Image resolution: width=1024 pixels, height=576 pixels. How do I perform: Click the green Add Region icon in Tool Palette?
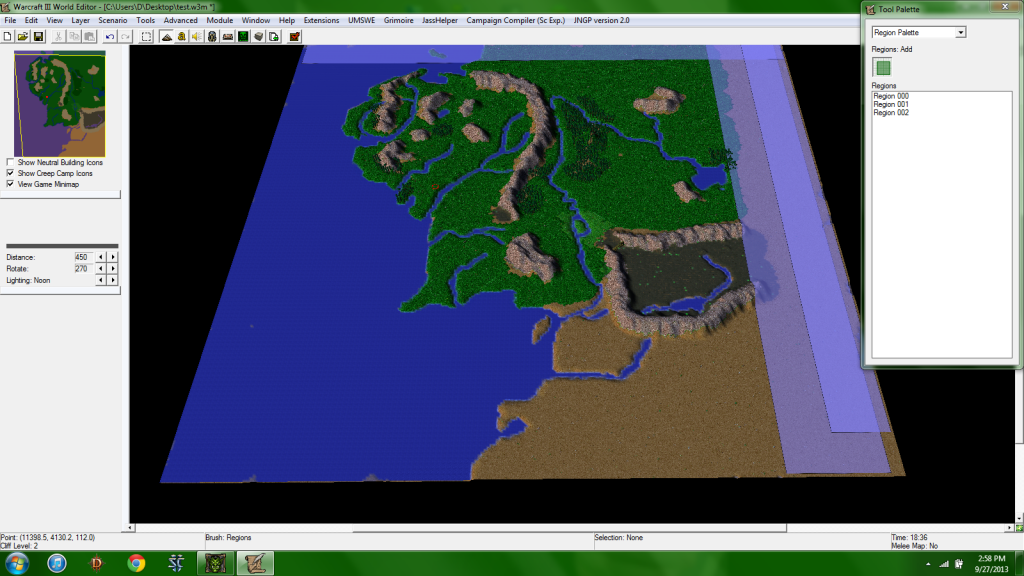click(x=882, y=67)
